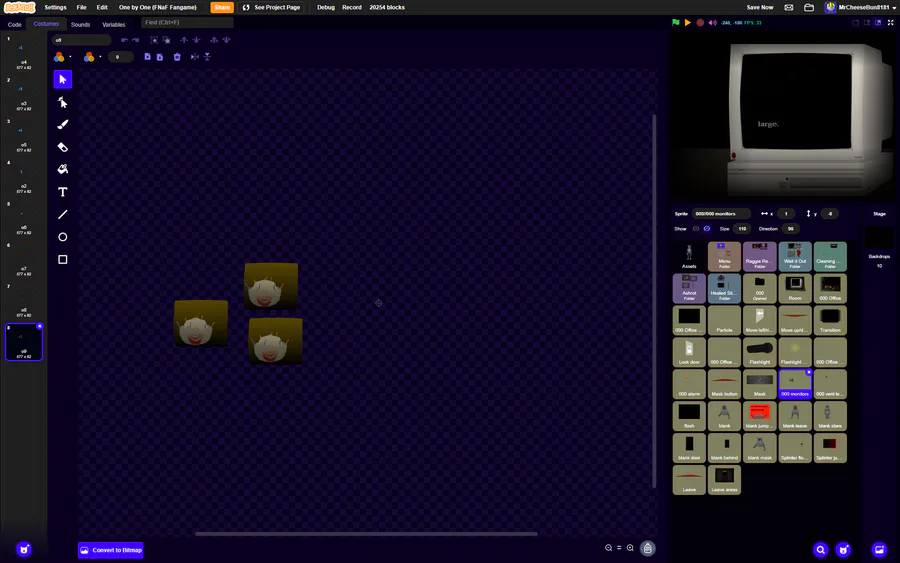Screen dimensions: 900x563
Task: Open the Ashrot folder
Action: click(x=689, y=288)
